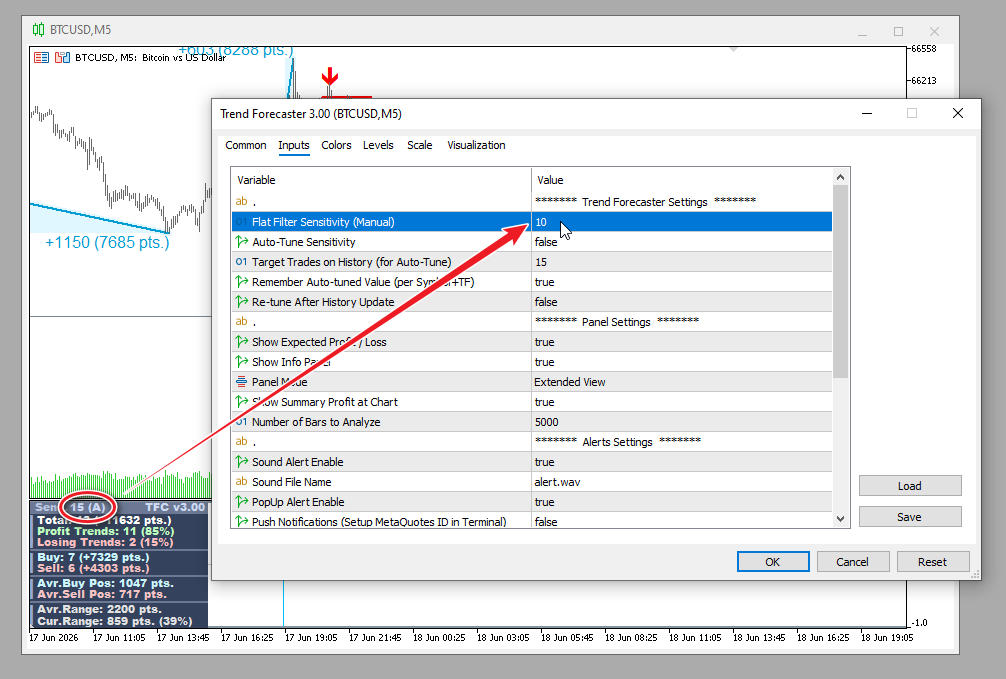Image resolution: width=1006 pixels, height=679 pixels.
Task: Click the Avr.Range: 2200 pts. panel line
Action: 99,610
